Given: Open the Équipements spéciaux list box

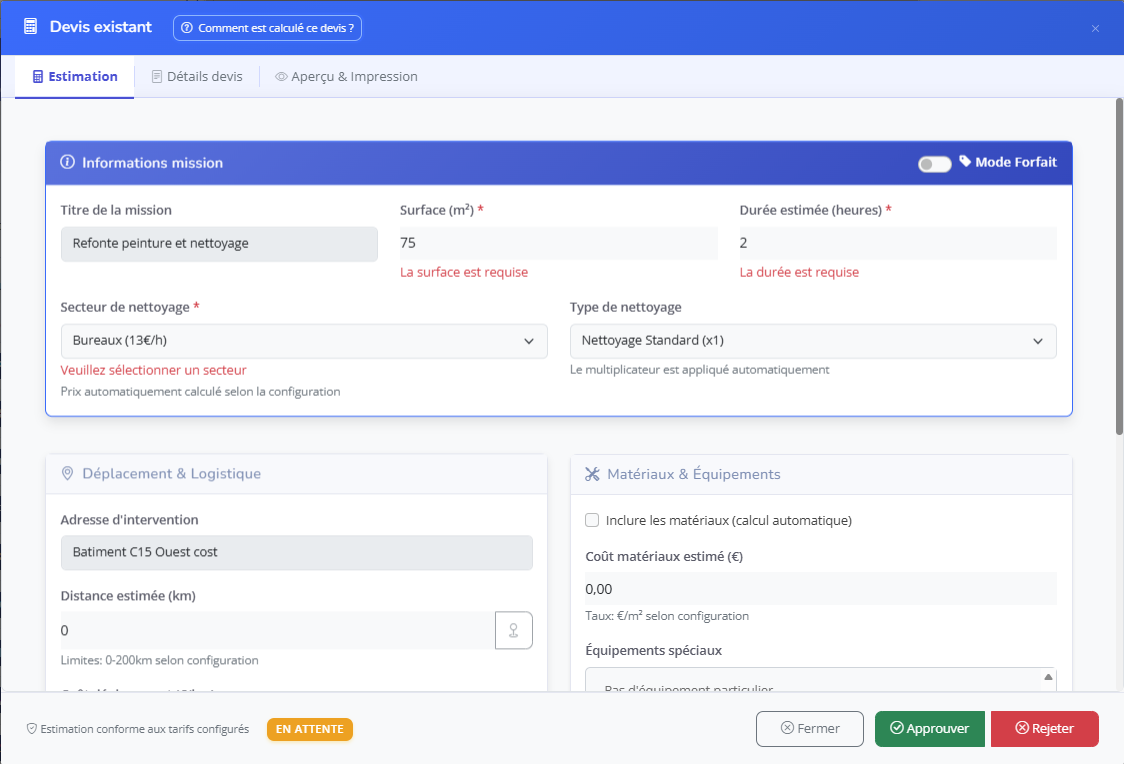Looking at the screenshot, I should (820, 680).
